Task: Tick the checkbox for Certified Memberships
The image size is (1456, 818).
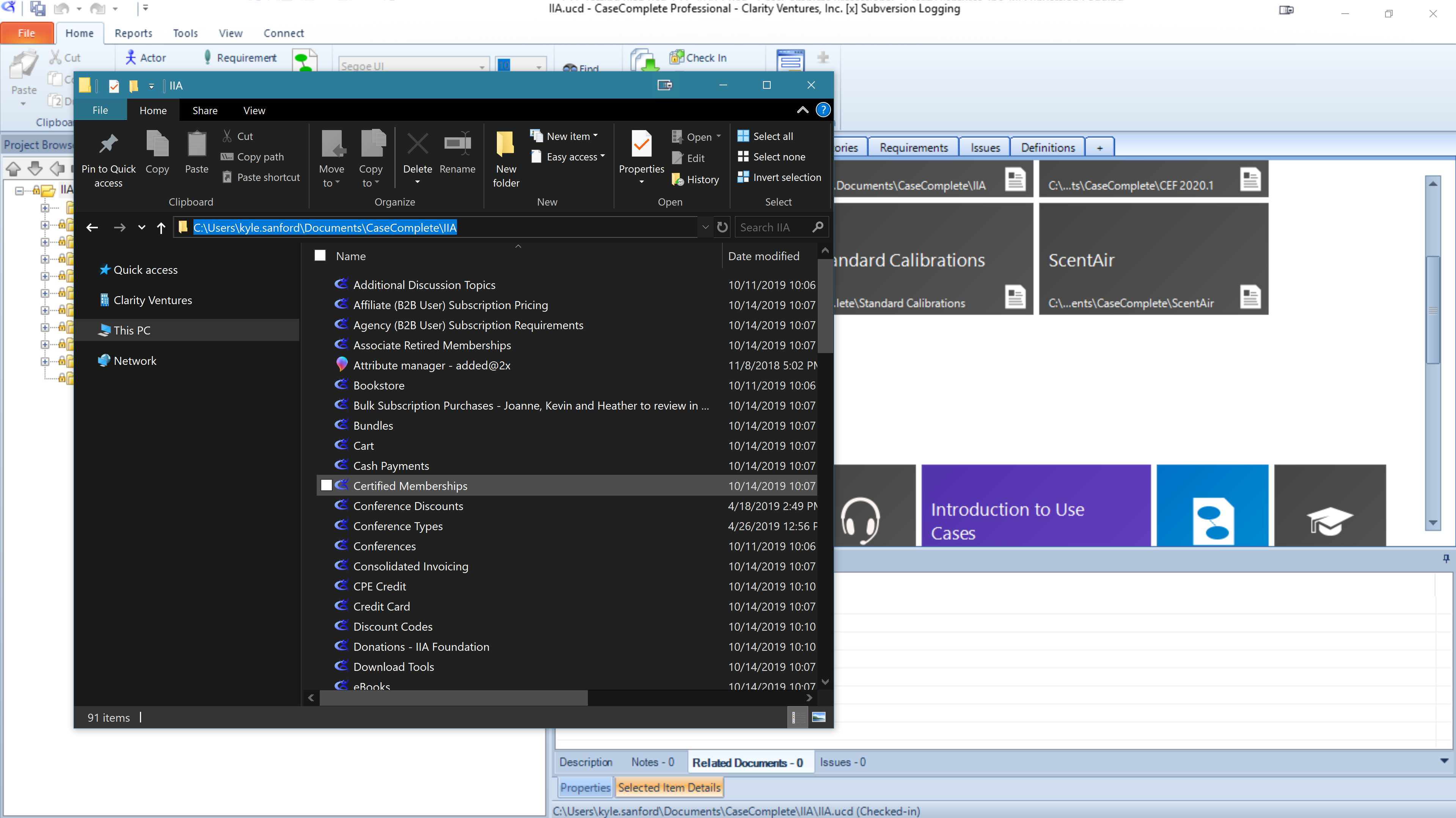Action: point(326,485)
